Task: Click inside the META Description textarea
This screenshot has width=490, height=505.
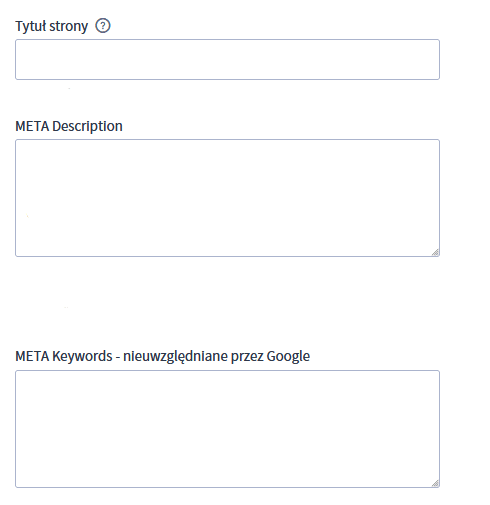Action: pyautogui.click(x=227, y=198)
